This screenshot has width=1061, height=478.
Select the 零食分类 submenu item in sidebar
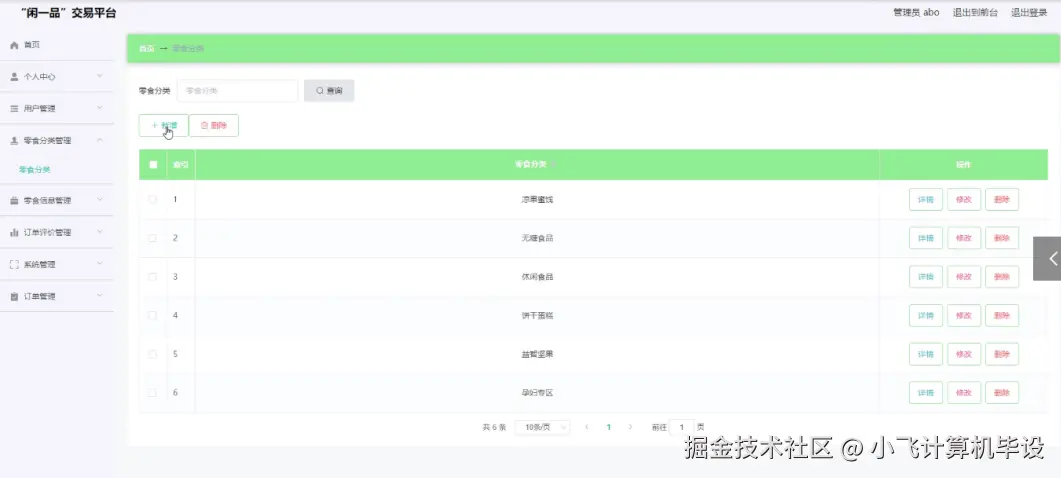coord(35,170)
